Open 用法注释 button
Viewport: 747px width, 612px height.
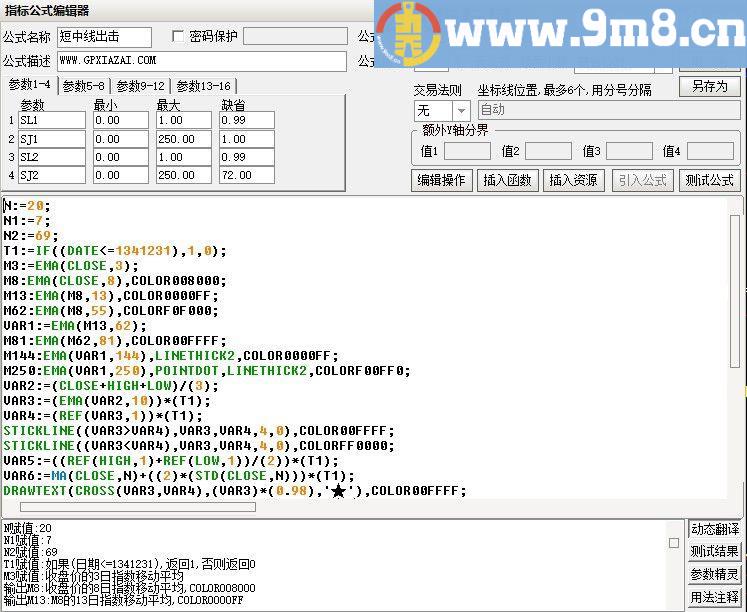(x=714, y=598)
